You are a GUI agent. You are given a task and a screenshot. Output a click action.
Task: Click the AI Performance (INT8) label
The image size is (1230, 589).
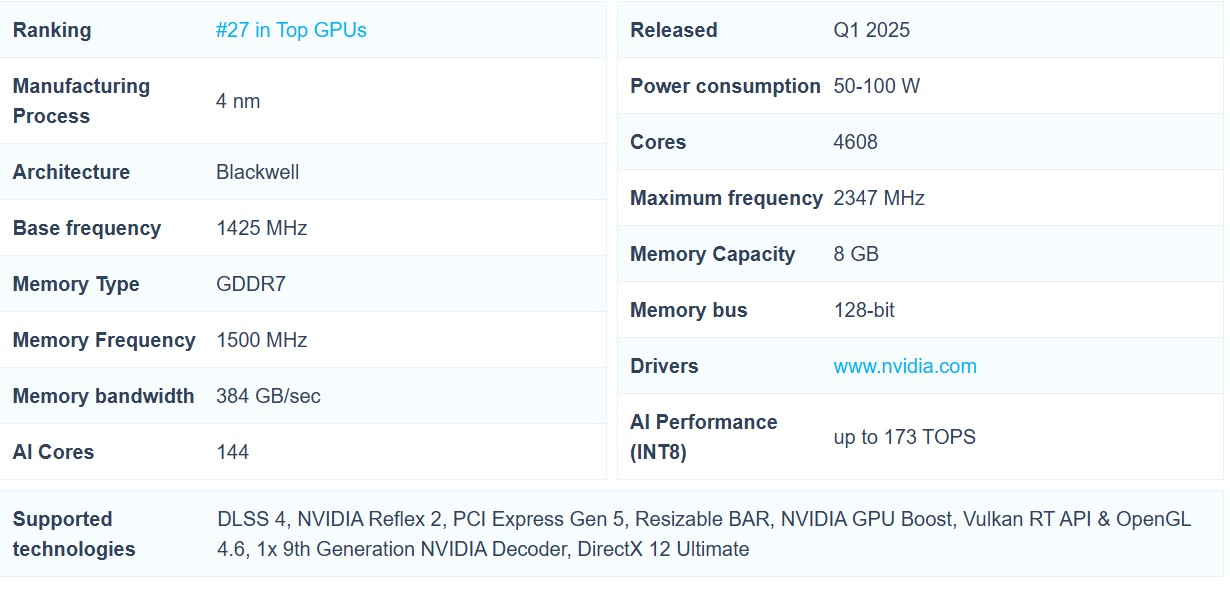(703, 437)
